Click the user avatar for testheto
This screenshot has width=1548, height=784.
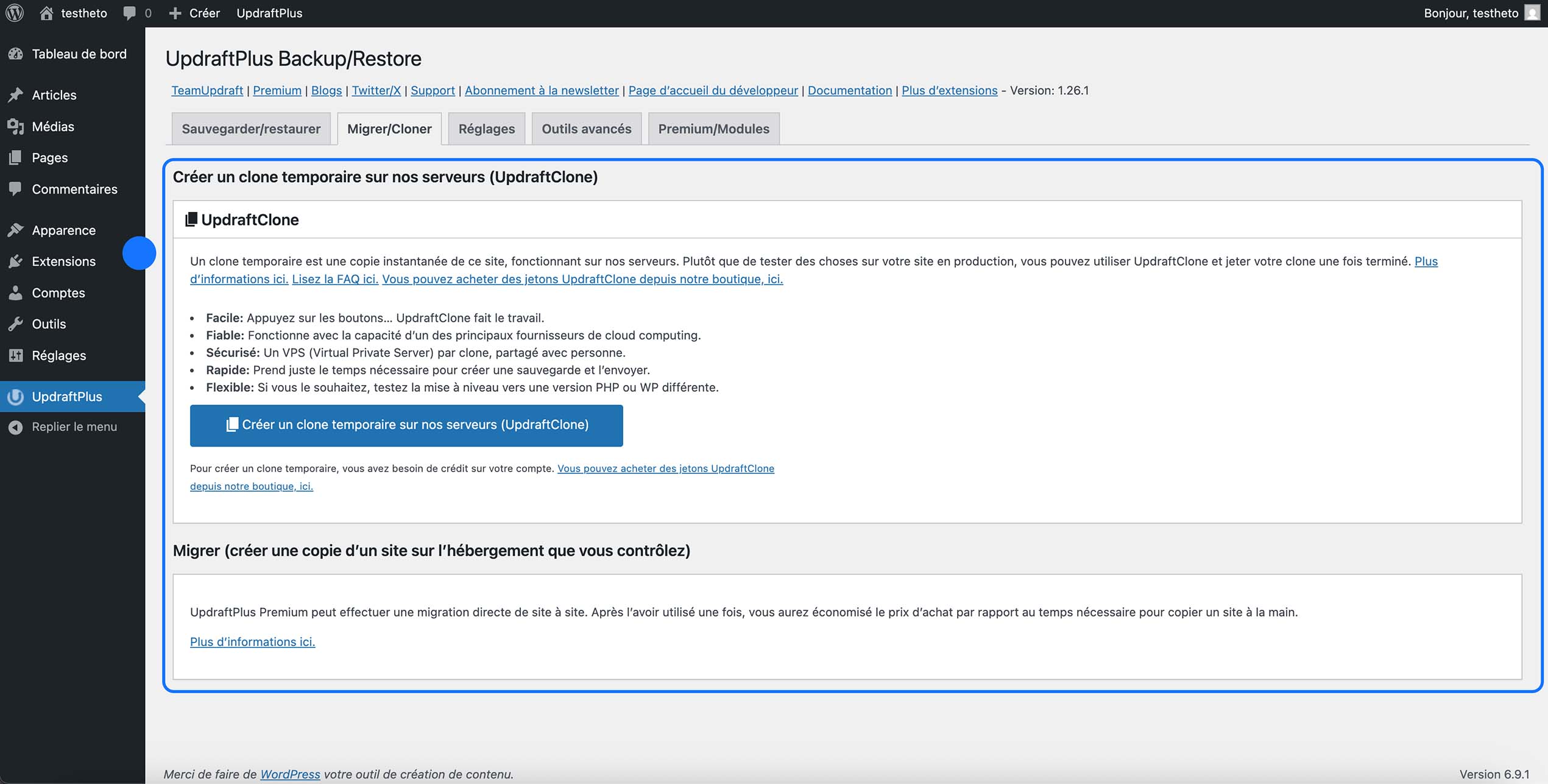pyautogui.click(x=1532, y=13)
